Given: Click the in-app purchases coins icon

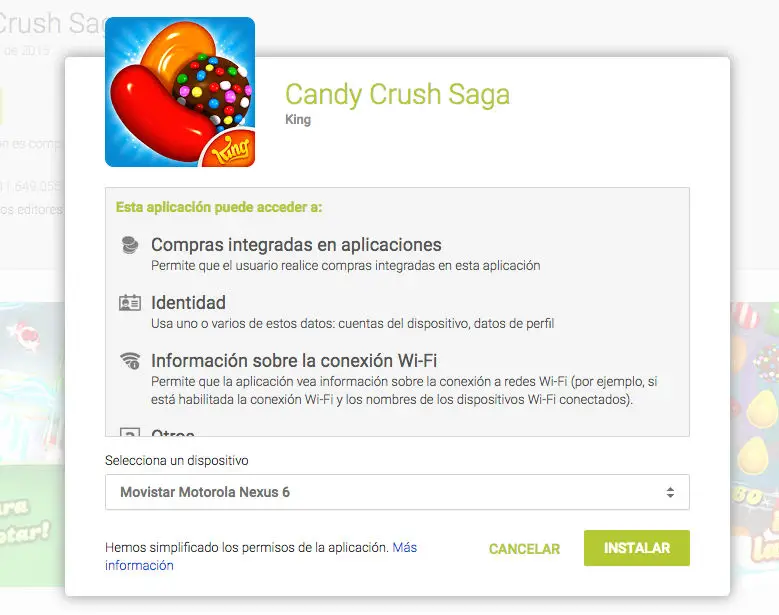Looking at the screenshot, I should (130, 245).
